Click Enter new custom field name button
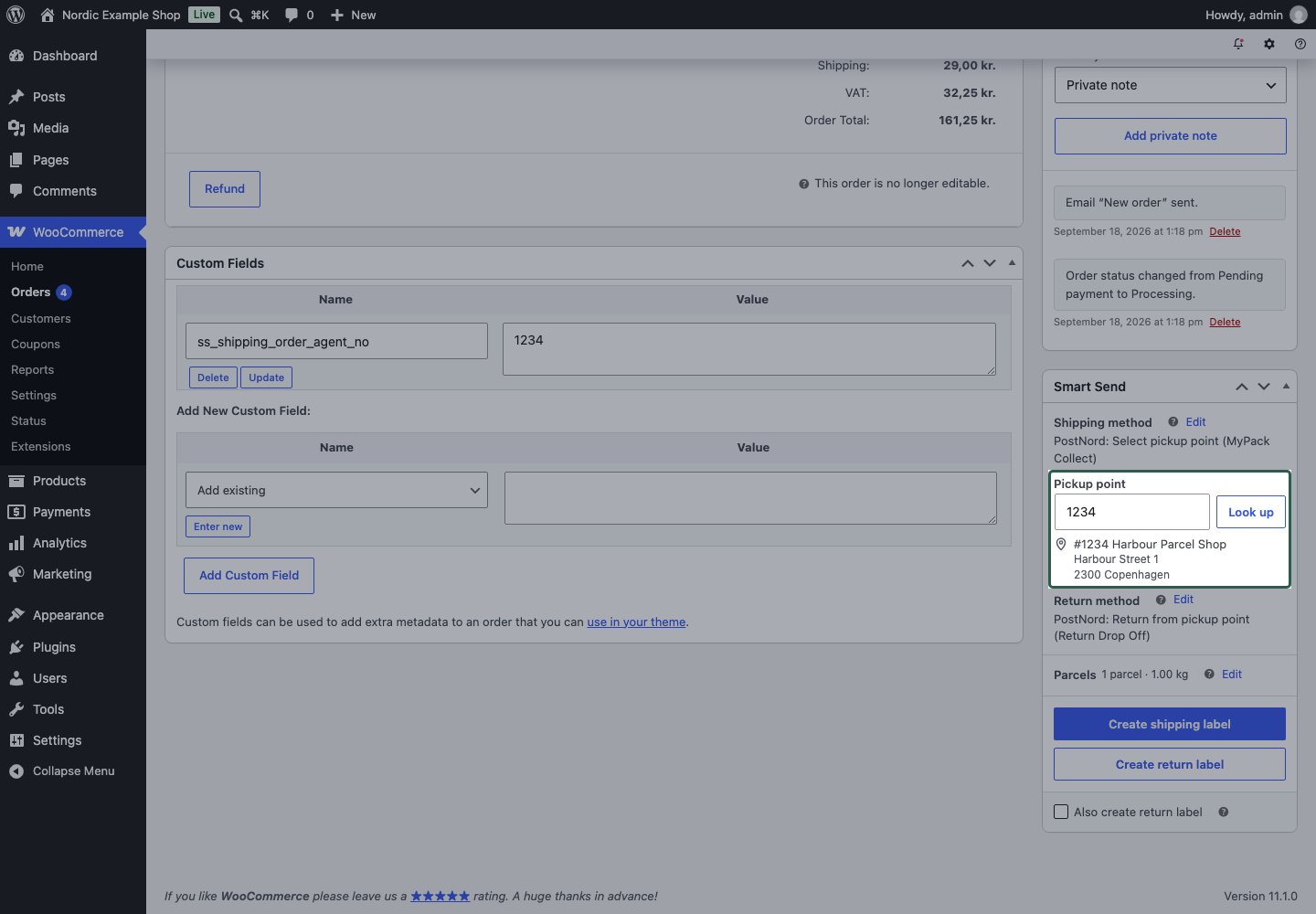1316x914 pixels. click(x=218, y=526)
